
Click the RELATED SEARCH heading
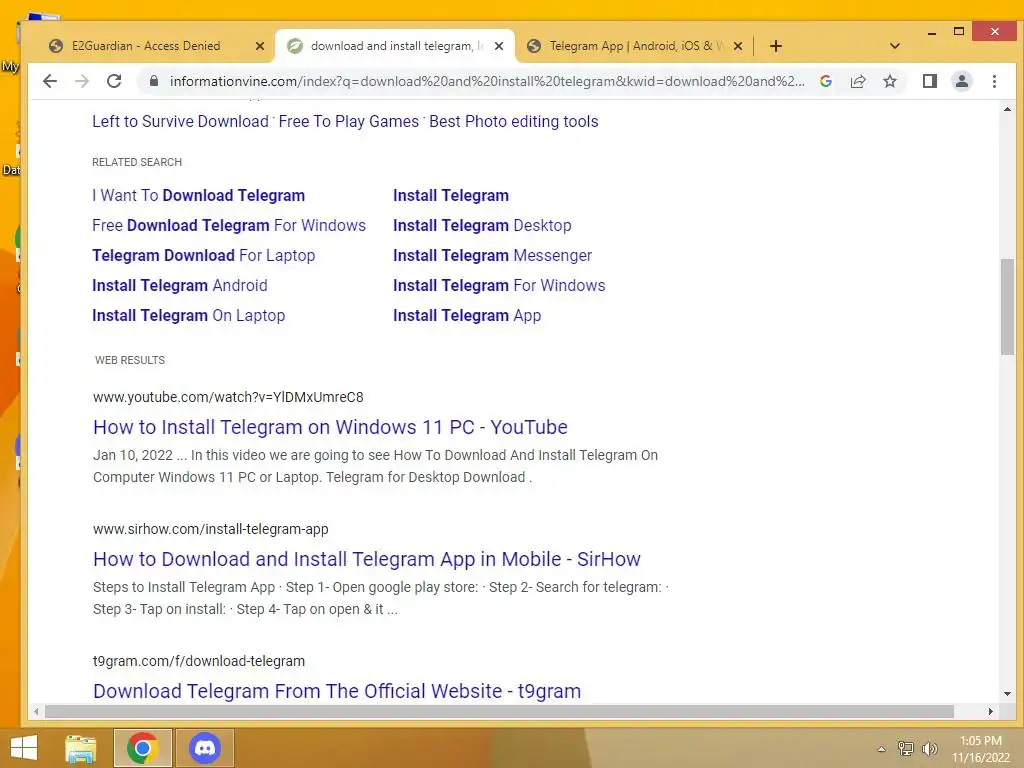click(x=137, y=162)
